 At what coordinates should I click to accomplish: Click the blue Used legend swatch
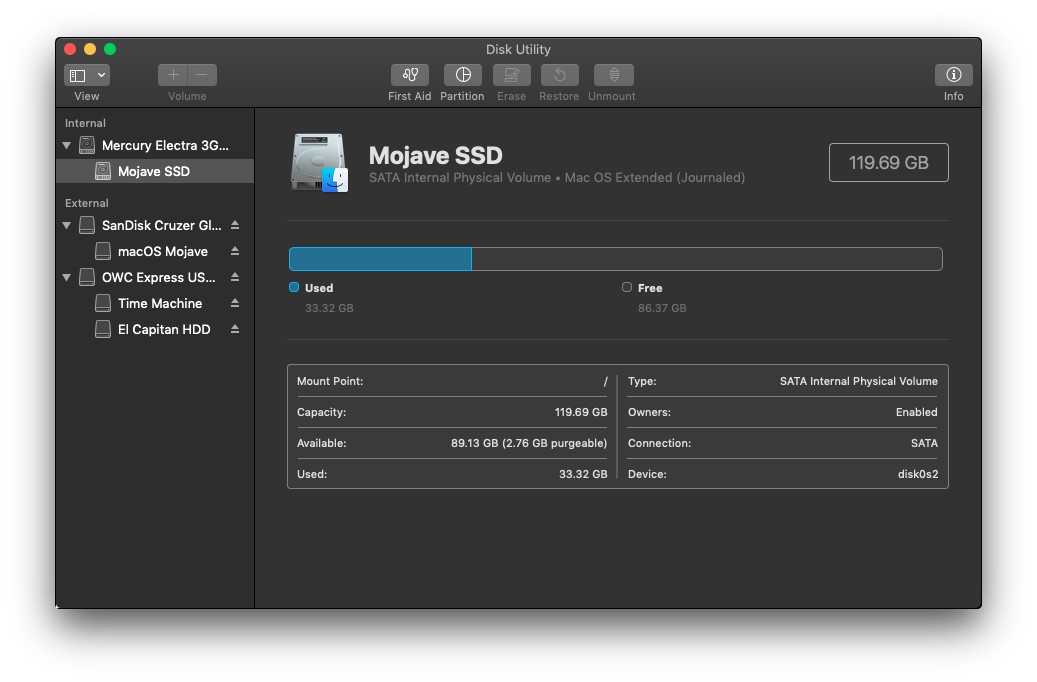(x=294, y=287)
